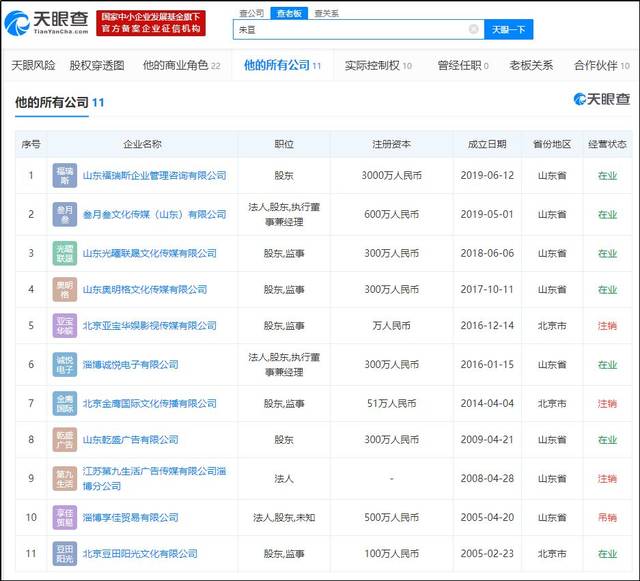This screenshot has height=581, width=640.
Task: Click the search input field containing 朱亘
Action: click(350, 30)
